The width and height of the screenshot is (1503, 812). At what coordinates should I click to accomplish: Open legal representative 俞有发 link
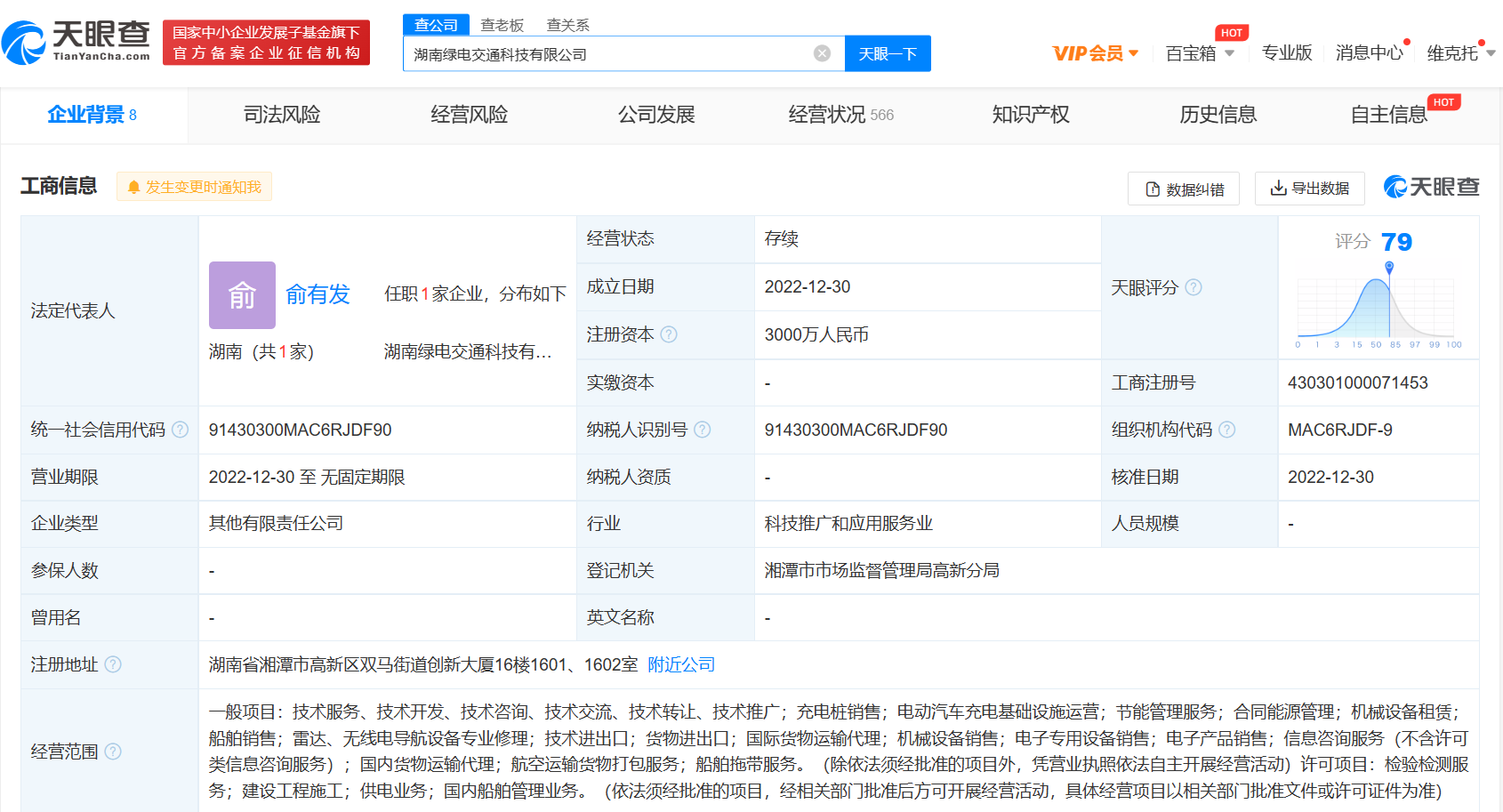317,294
